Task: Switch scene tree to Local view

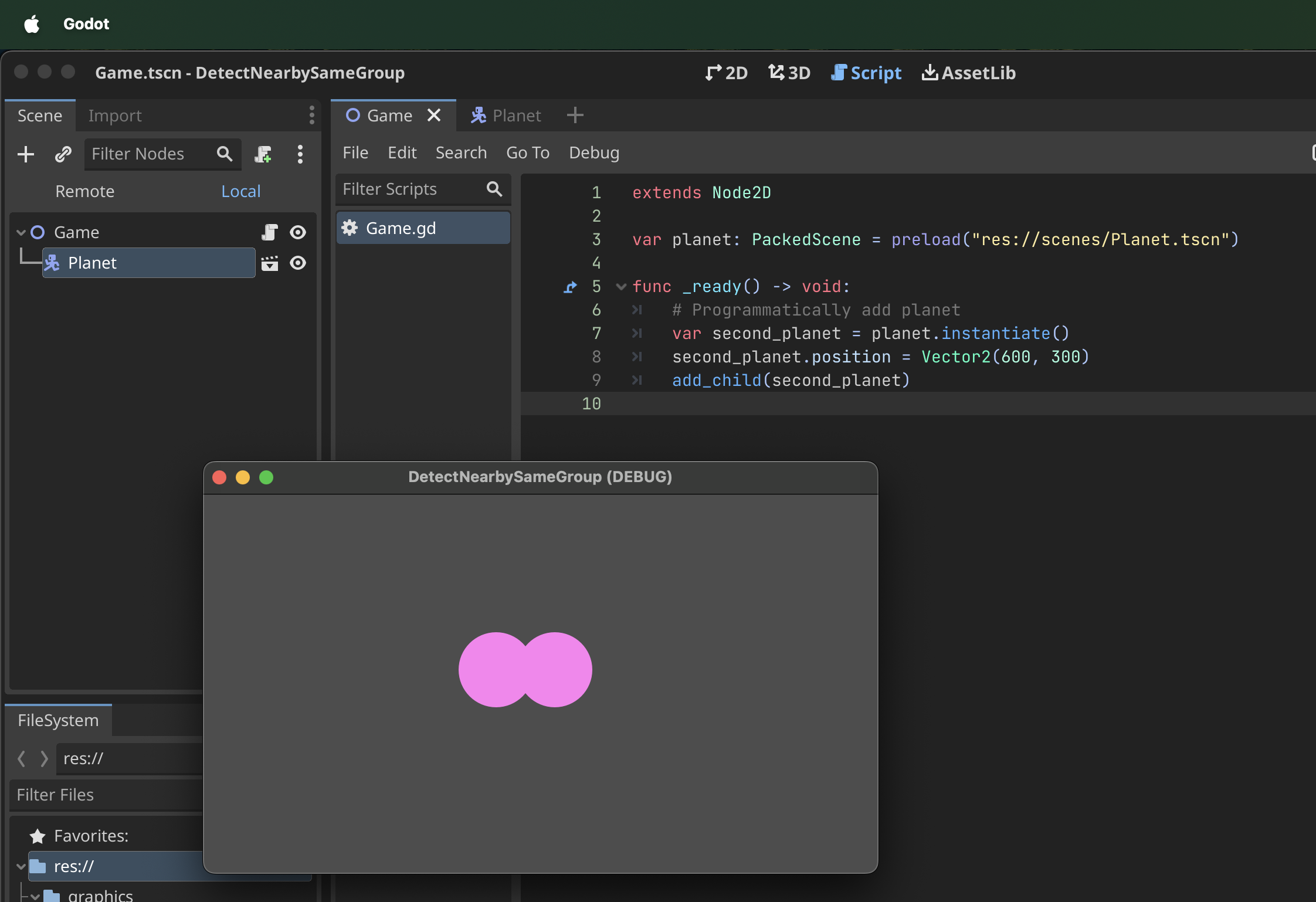Action: (241, 191)
